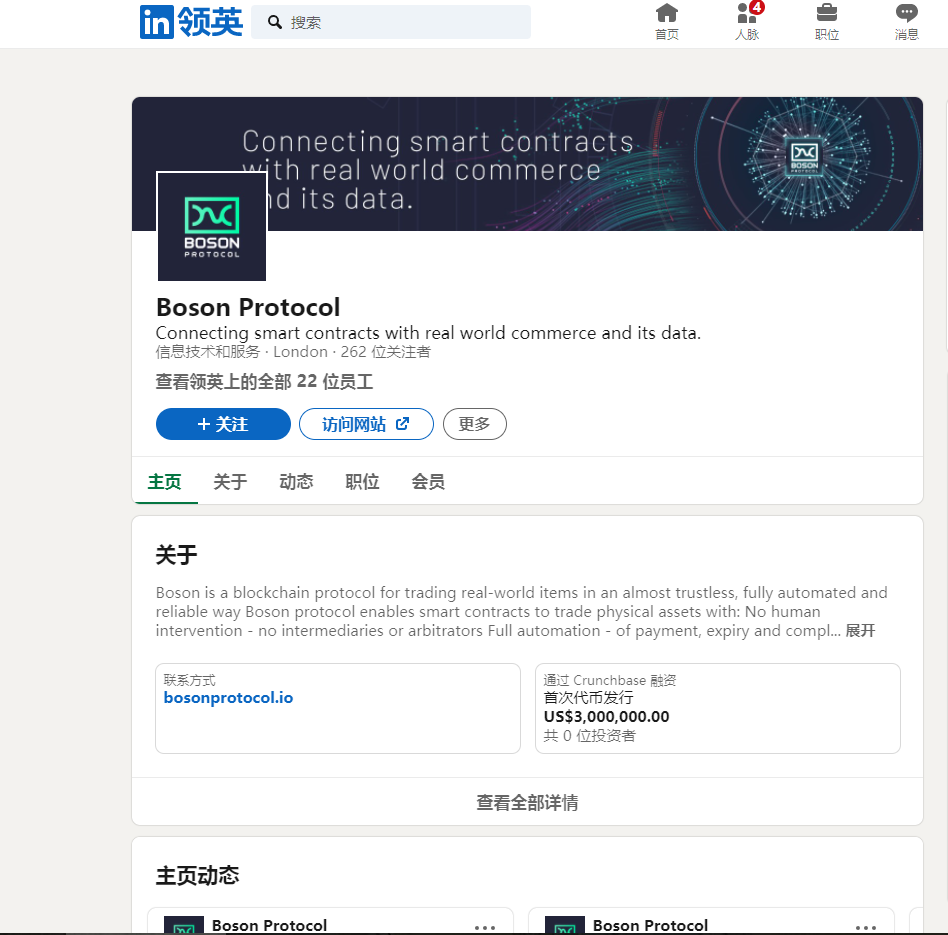
Task: Click the Boson Protocol page title
Action: point(248,307)
